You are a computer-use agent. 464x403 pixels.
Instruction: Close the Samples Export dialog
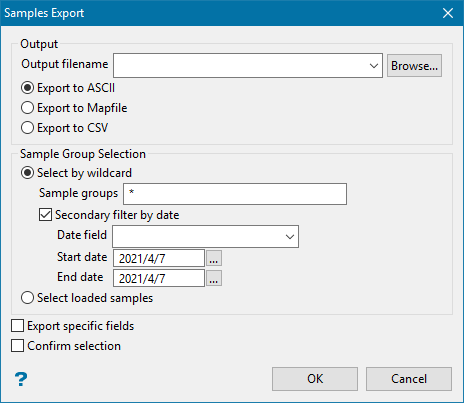pos(448,13)
